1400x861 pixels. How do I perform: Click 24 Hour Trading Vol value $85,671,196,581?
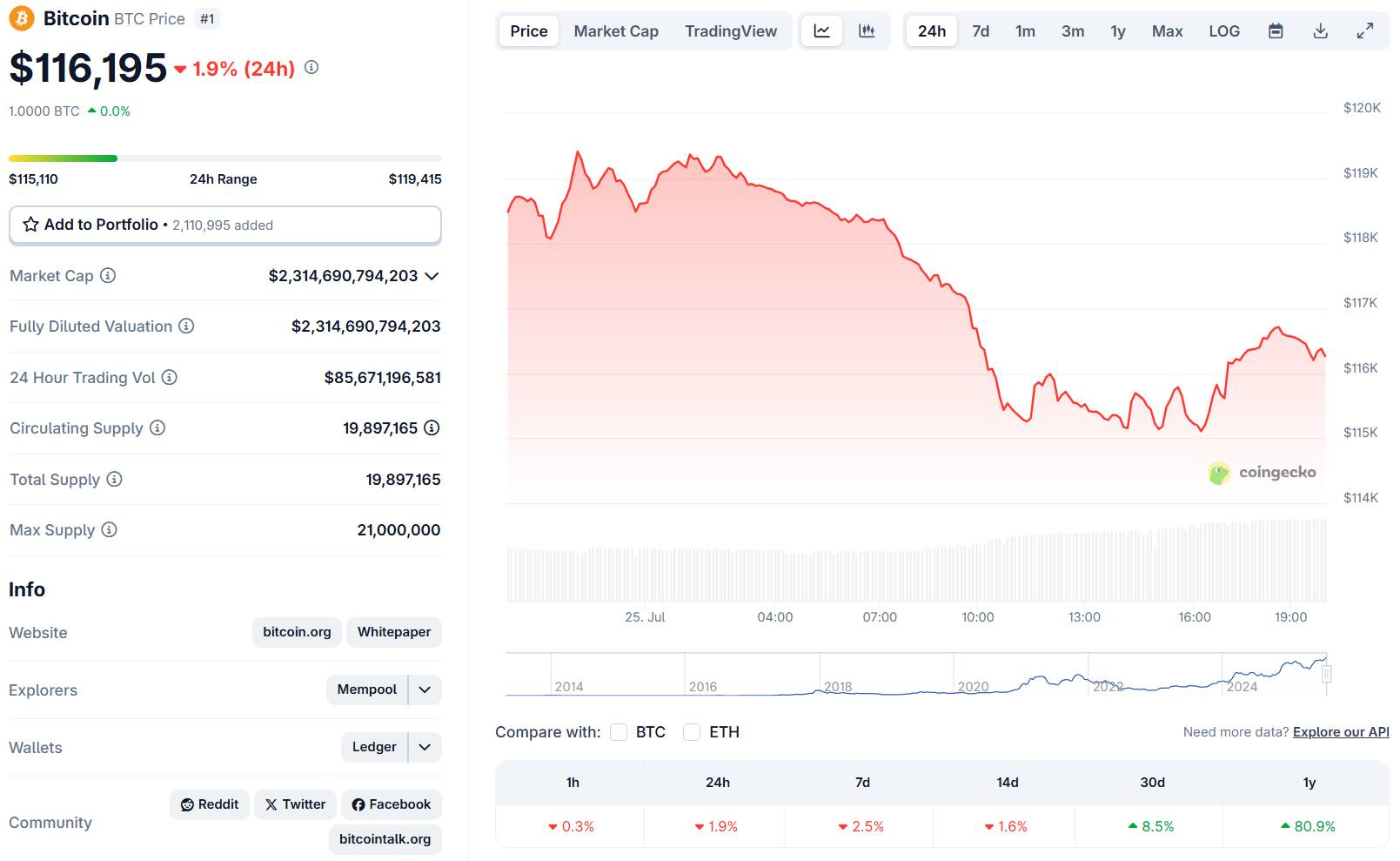pyautogui.click(x=383, y=378)
